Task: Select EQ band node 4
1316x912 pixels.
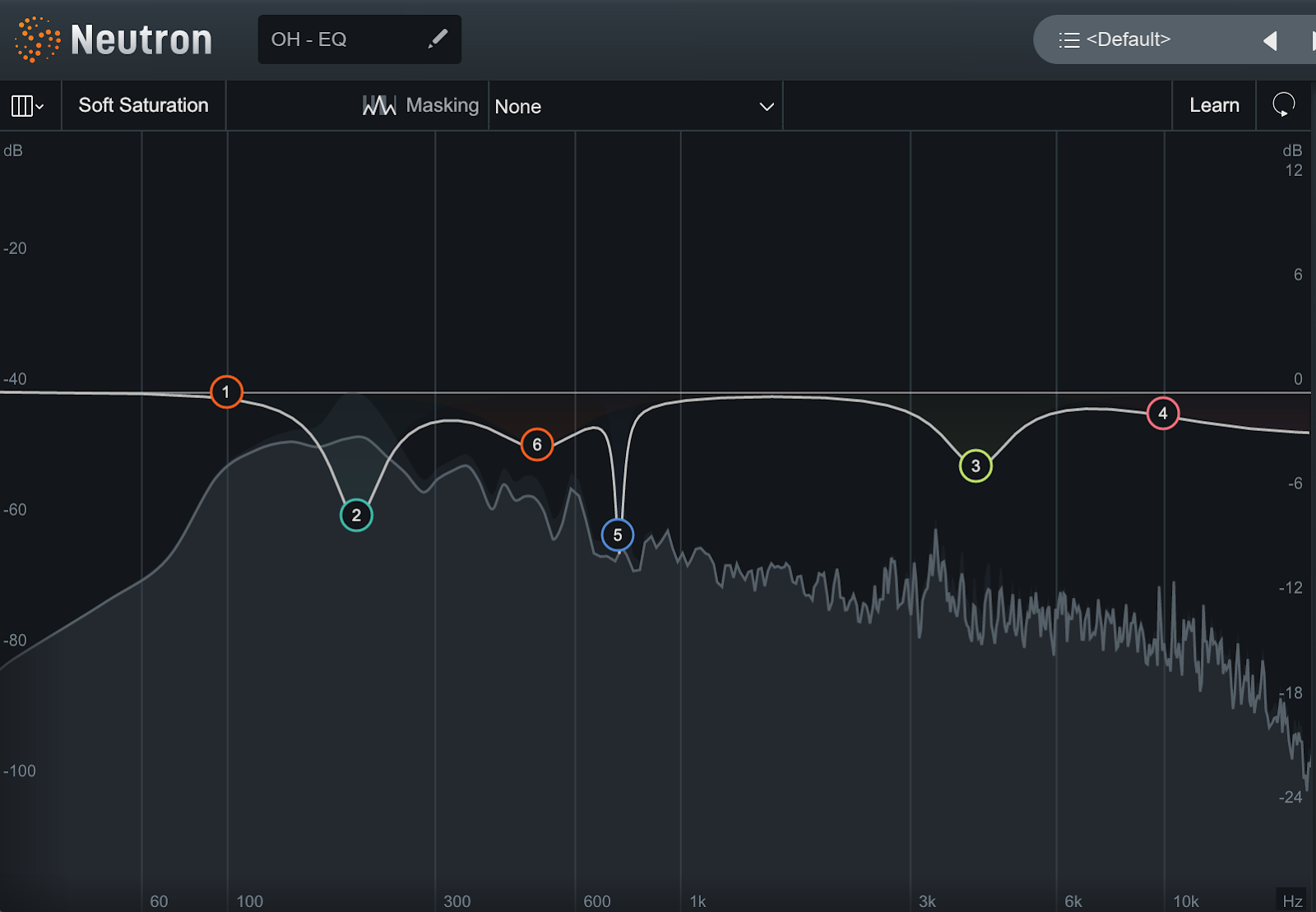Action: click(x=1163, y=414)
